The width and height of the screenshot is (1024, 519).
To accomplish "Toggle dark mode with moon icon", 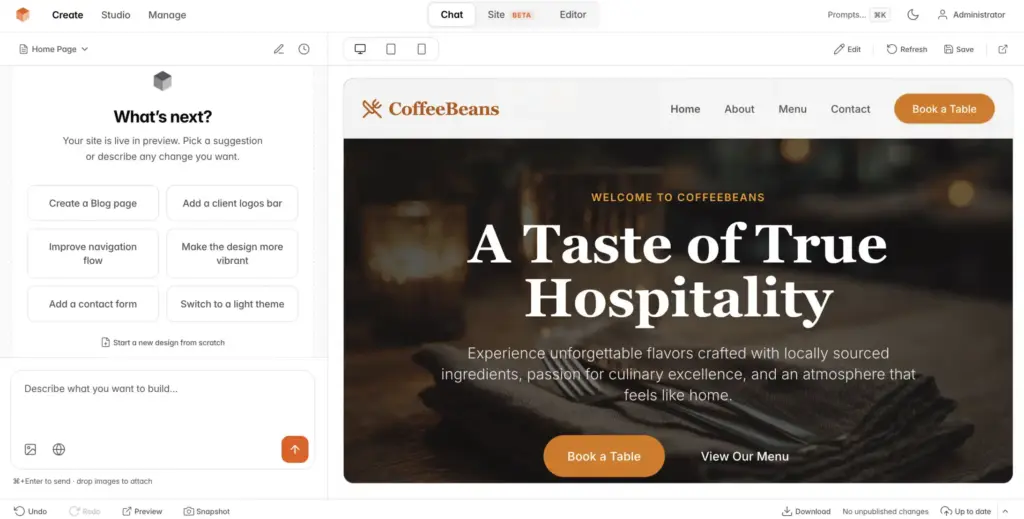I will pos(913,14).
